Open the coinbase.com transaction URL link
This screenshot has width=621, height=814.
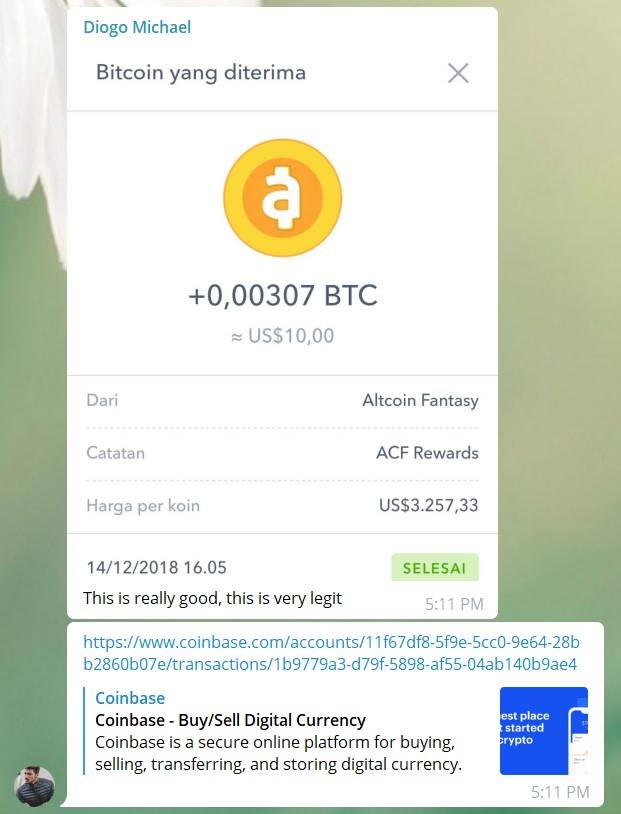click(x=331, y=653)
